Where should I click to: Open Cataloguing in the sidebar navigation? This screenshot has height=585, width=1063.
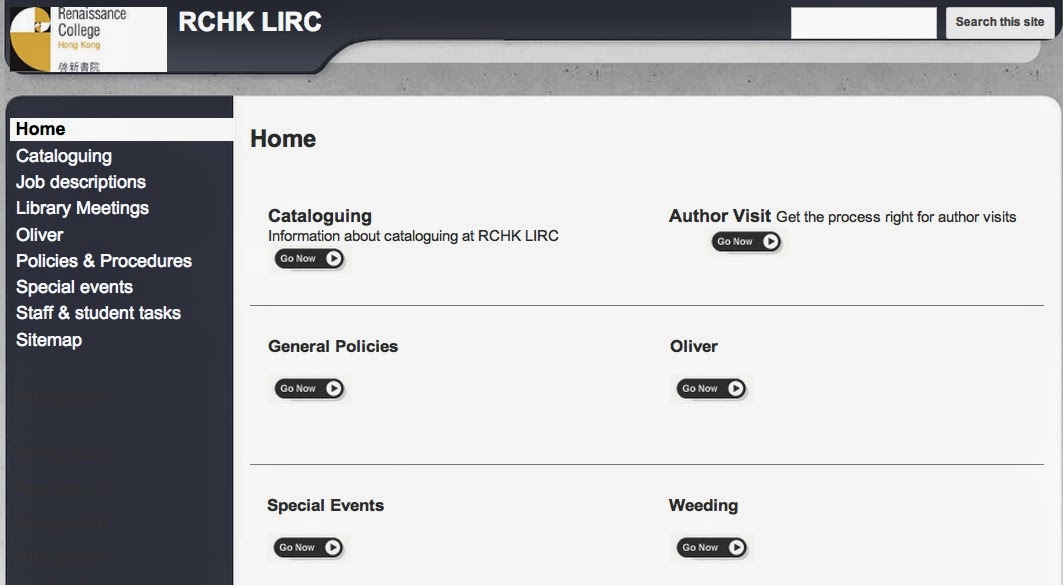coord(64,157)
